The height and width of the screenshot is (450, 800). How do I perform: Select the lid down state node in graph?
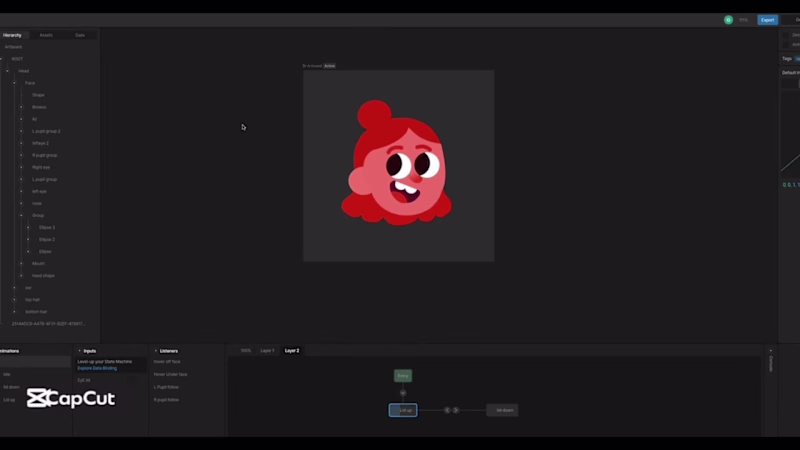502,410
